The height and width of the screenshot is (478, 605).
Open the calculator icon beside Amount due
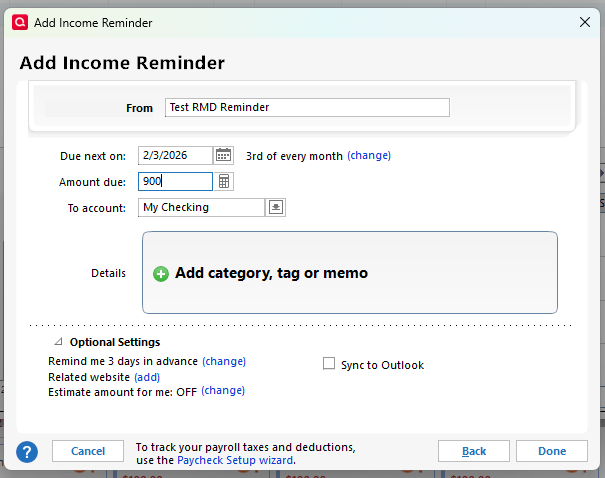225,181
